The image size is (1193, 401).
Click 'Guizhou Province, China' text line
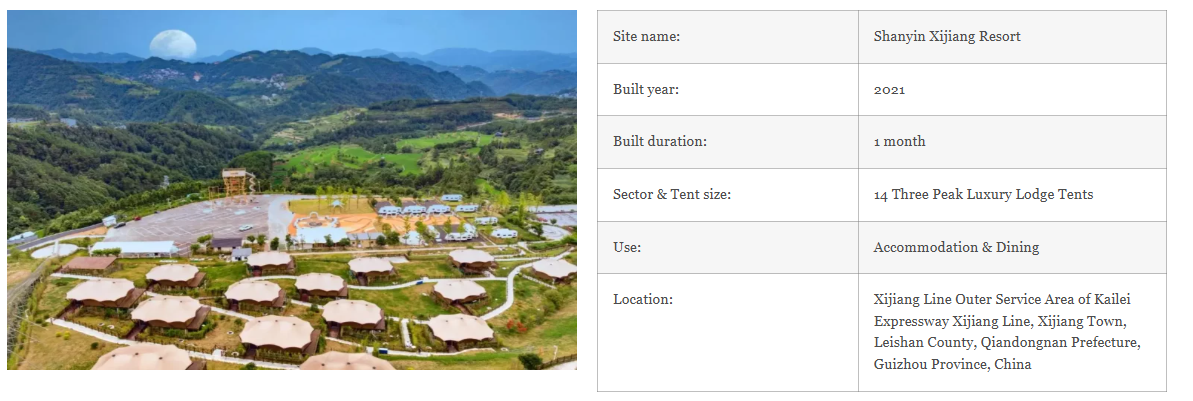[x=953, y=364]
